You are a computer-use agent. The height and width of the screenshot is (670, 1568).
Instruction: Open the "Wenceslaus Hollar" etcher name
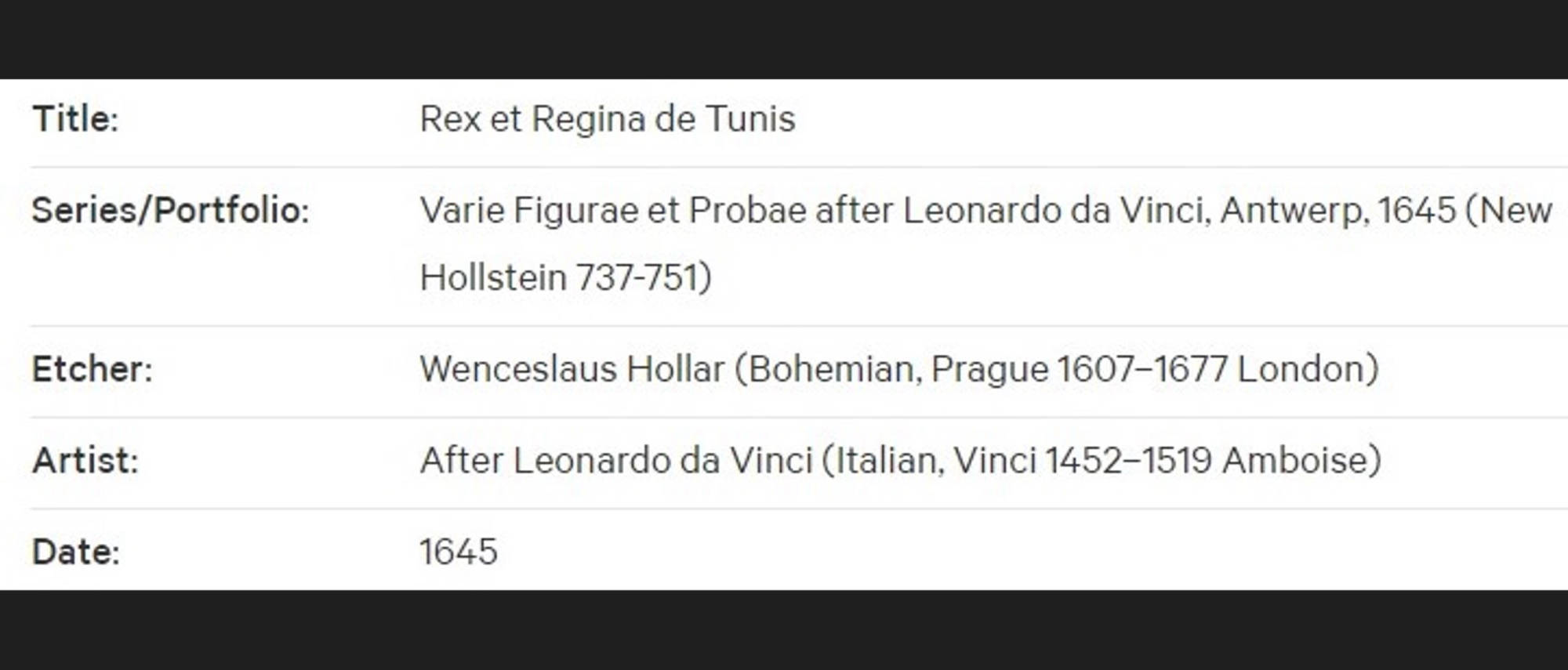(572, 369)
